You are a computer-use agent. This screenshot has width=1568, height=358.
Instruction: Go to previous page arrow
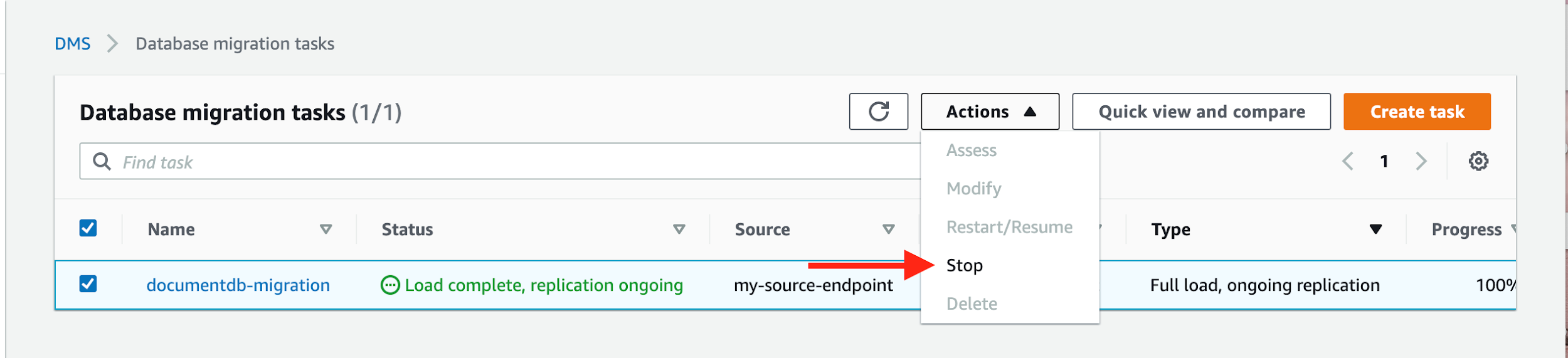pyautogui.click(x=1347, y=161)
